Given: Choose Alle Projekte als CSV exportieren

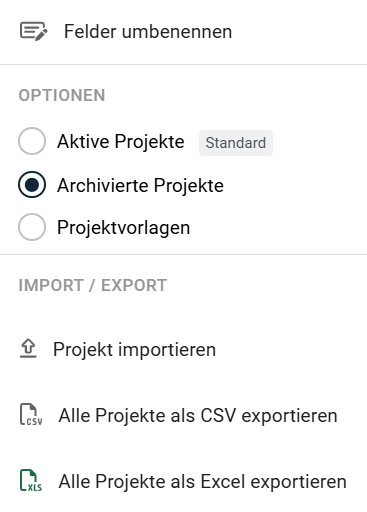Looking at the screenshot, I should click(183, 415).
